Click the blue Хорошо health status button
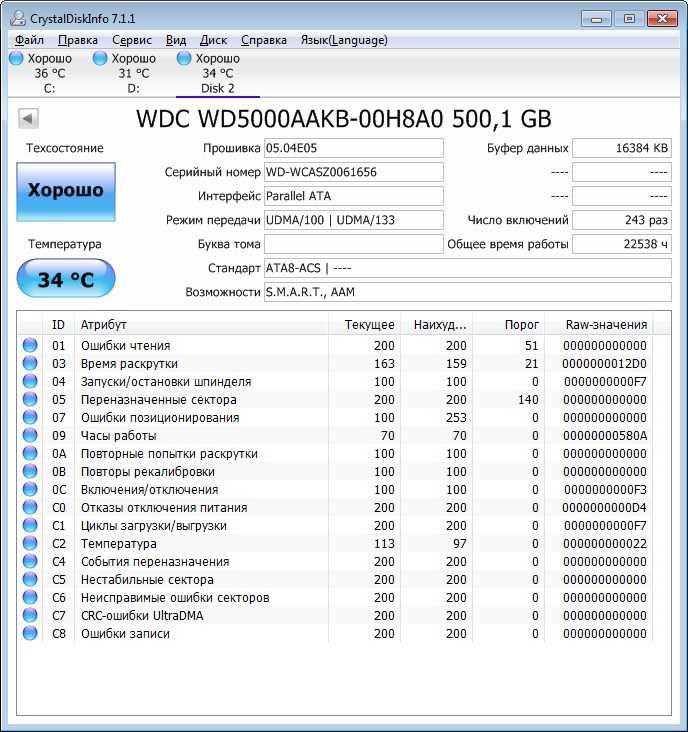The image size is (688, 732). [66, 191]
